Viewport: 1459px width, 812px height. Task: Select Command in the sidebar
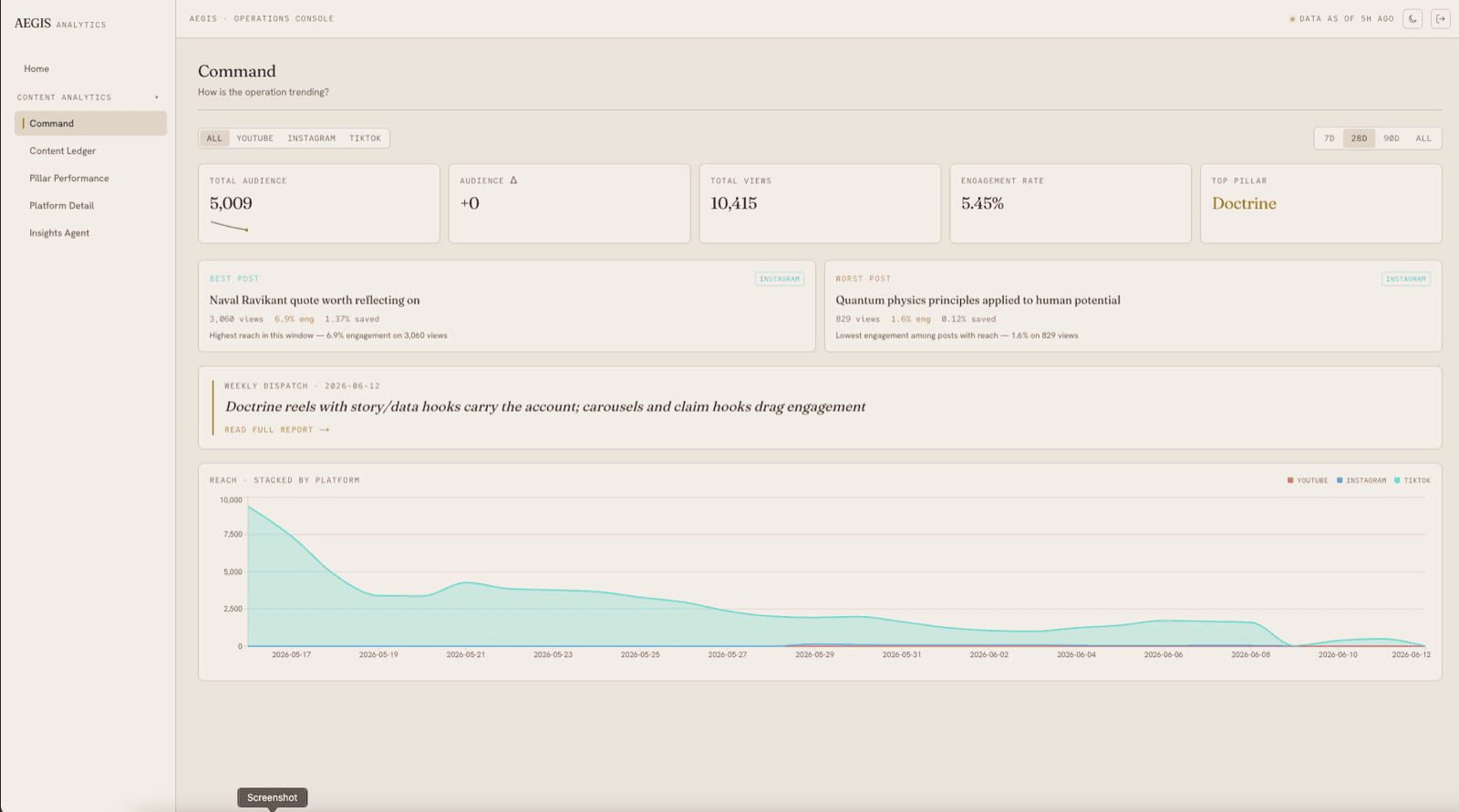[90, 123]
